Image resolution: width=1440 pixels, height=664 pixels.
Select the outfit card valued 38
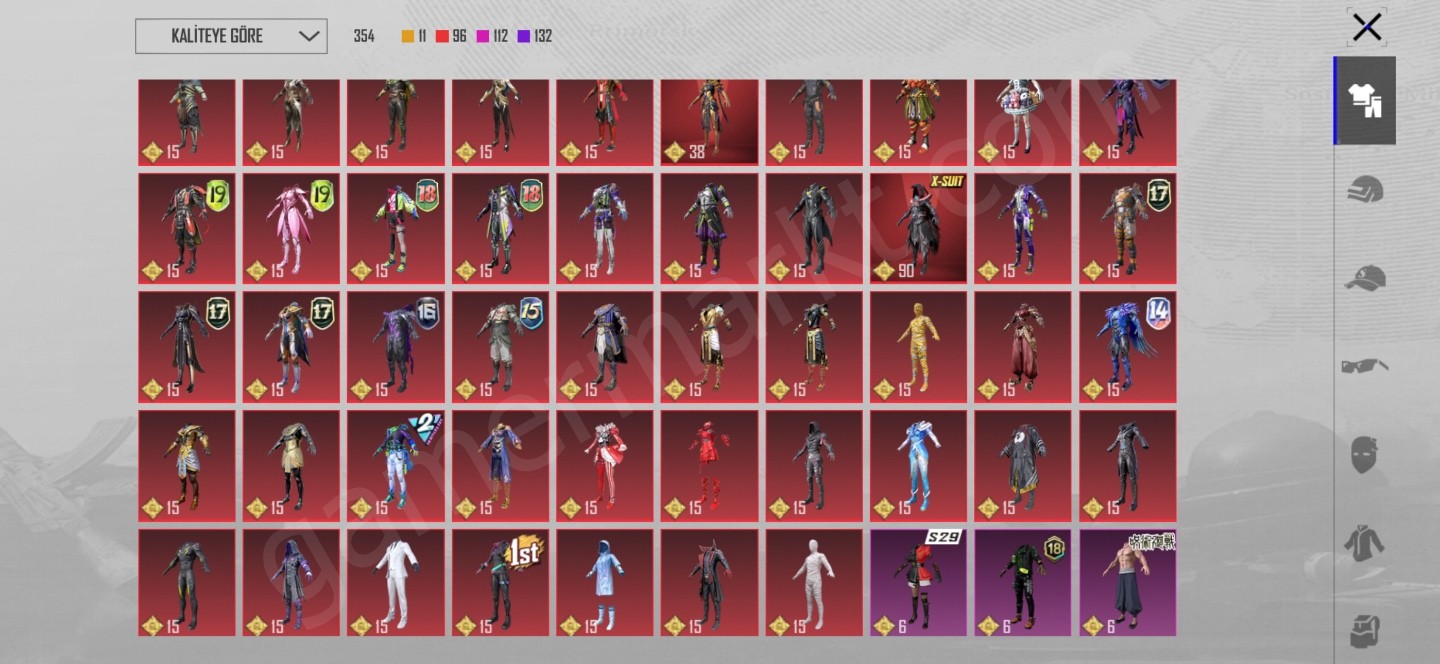tap(709, 121)
